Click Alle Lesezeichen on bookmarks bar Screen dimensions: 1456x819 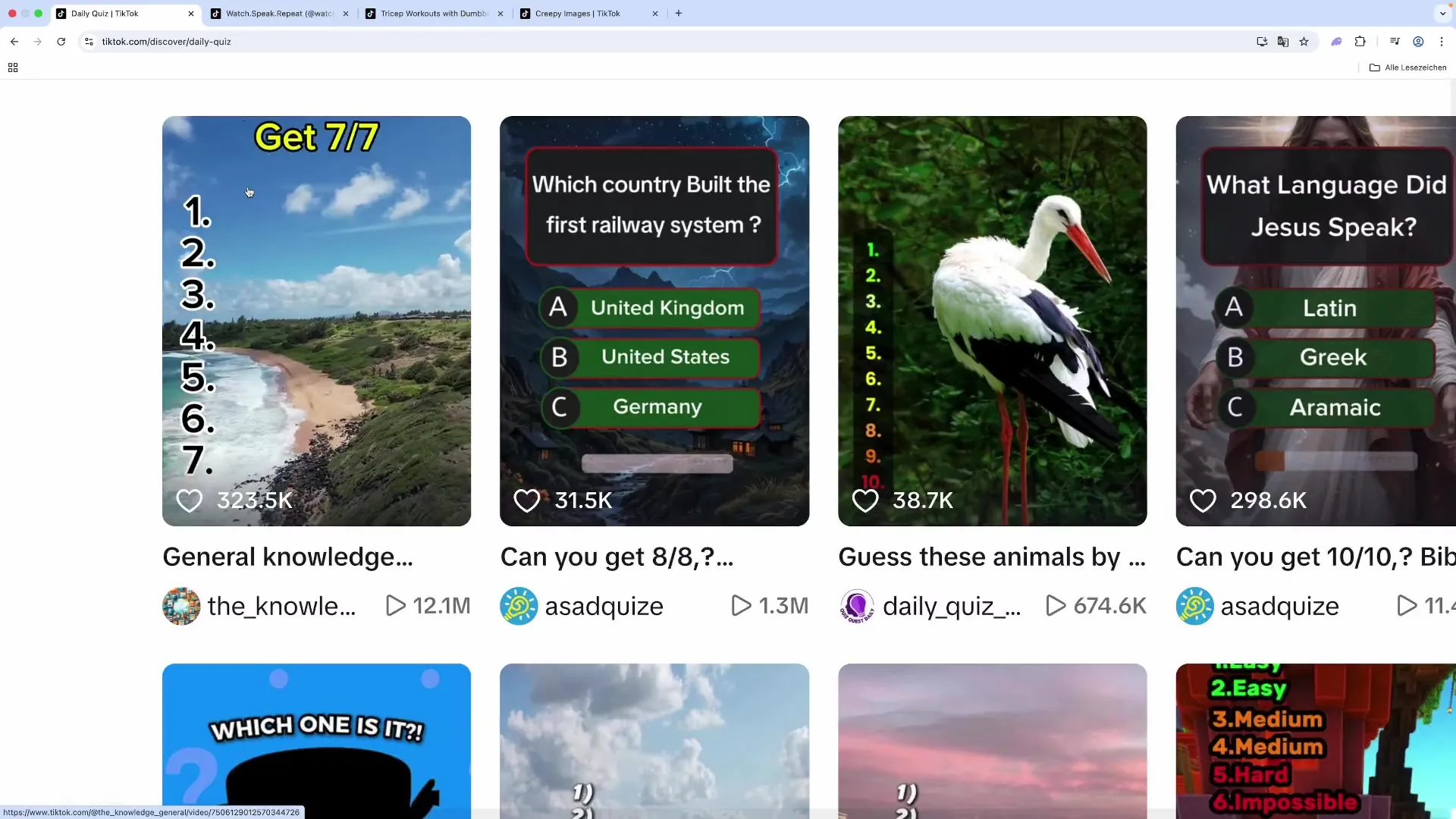click(x=1414, y=67)
